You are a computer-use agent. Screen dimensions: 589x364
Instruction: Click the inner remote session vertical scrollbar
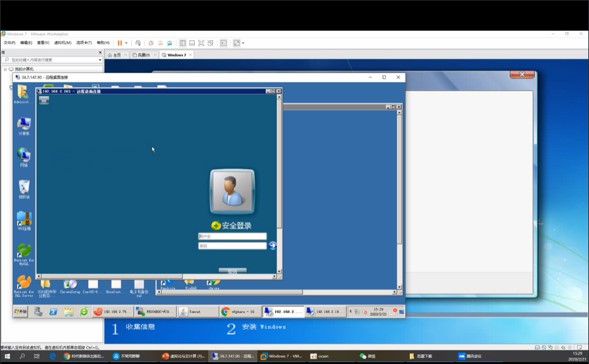tap(279, 184)
